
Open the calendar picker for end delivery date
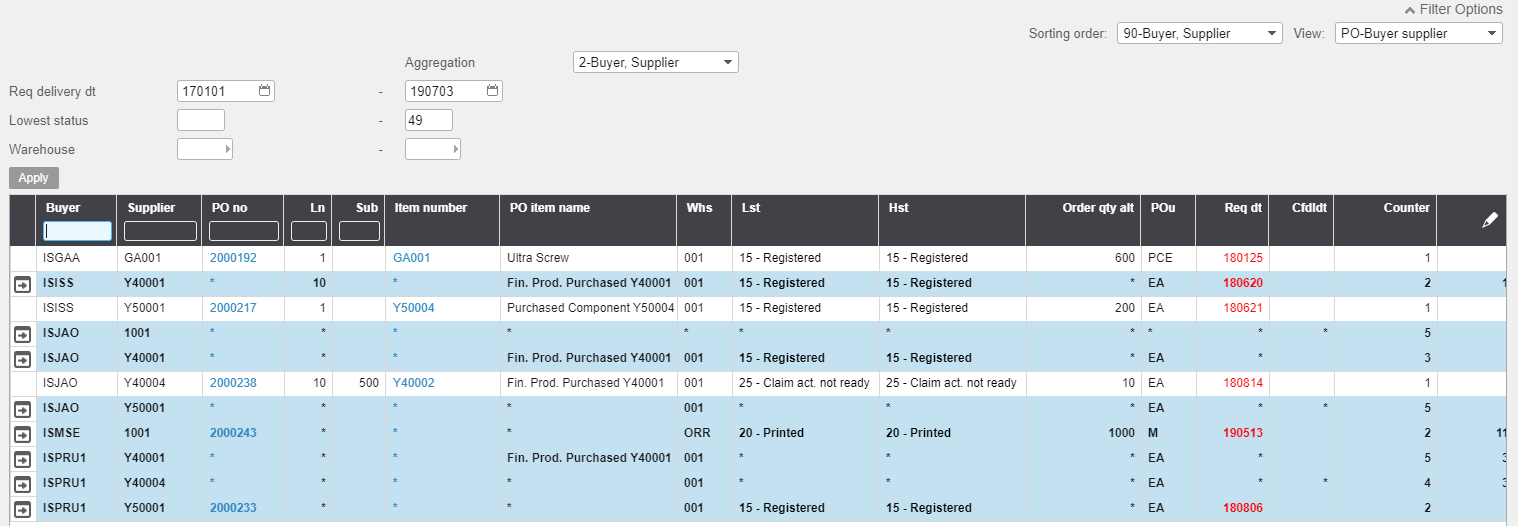pos(492,91)
